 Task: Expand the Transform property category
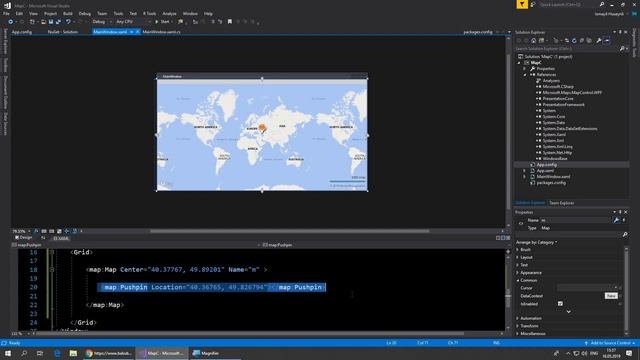pos(518,326)
